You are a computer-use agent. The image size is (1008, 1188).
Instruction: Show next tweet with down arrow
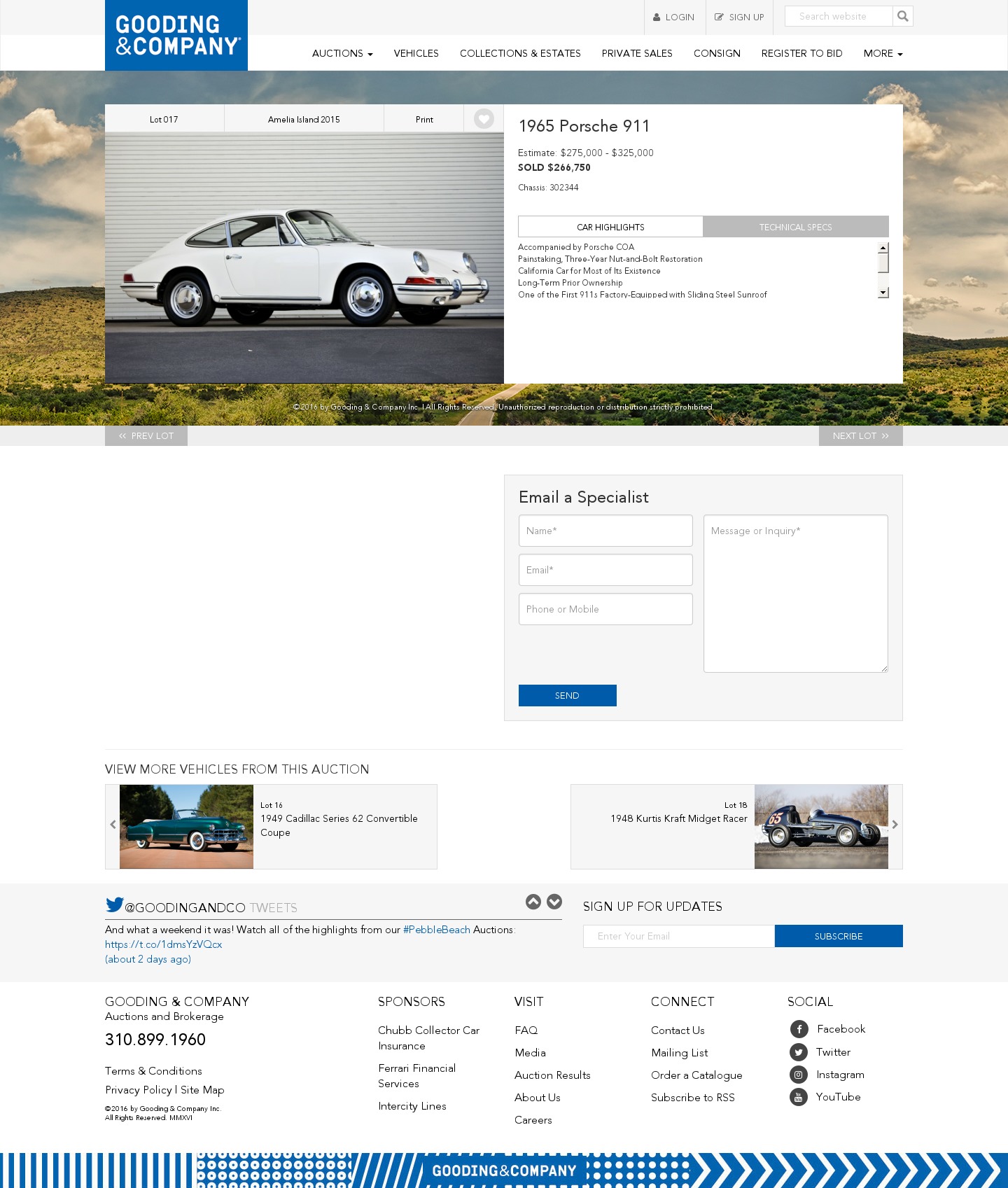click(554, 902)
